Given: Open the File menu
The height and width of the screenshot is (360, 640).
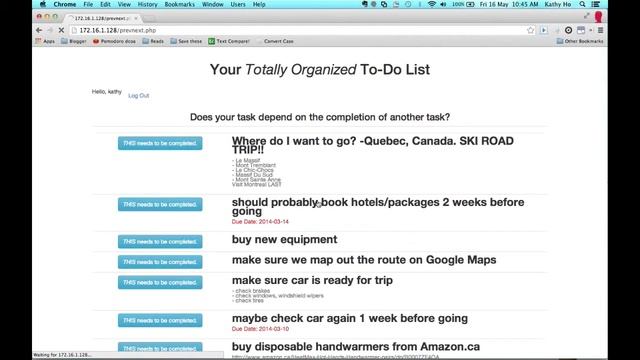Looking at the screenshot, I should (88, 4).
